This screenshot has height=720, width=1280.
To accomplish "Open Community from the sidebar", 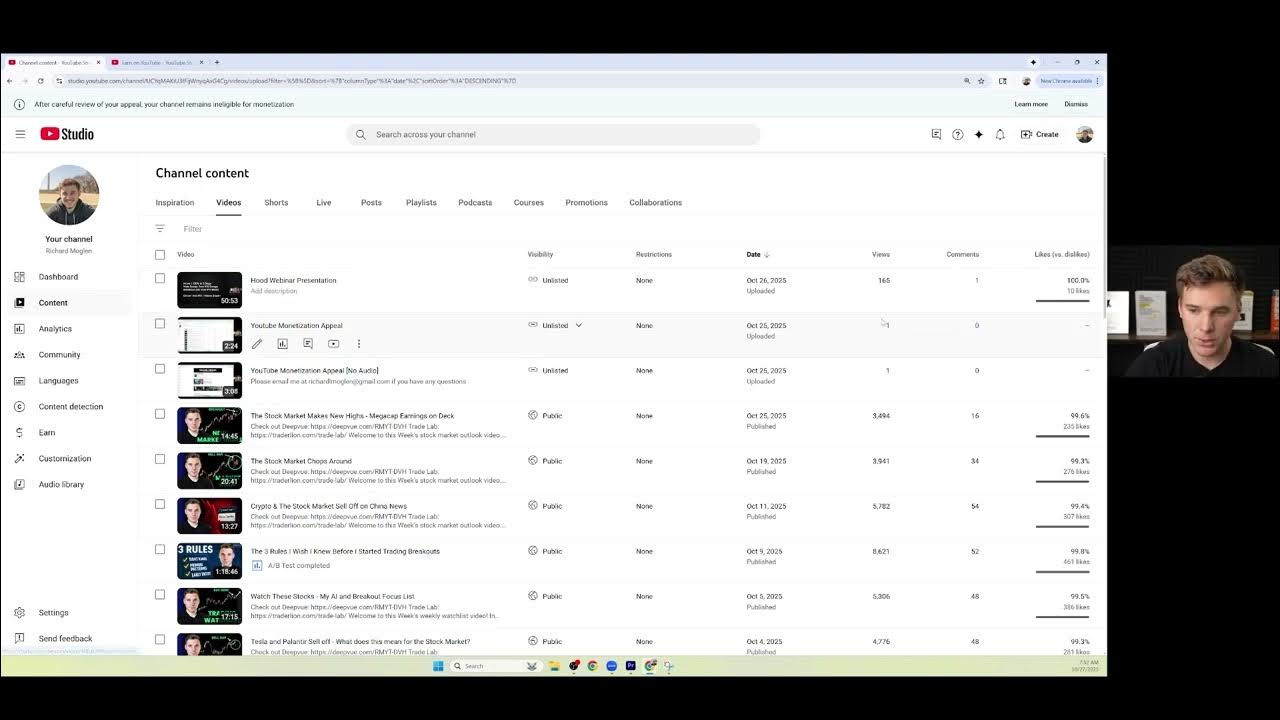I will tap(59, 355).
